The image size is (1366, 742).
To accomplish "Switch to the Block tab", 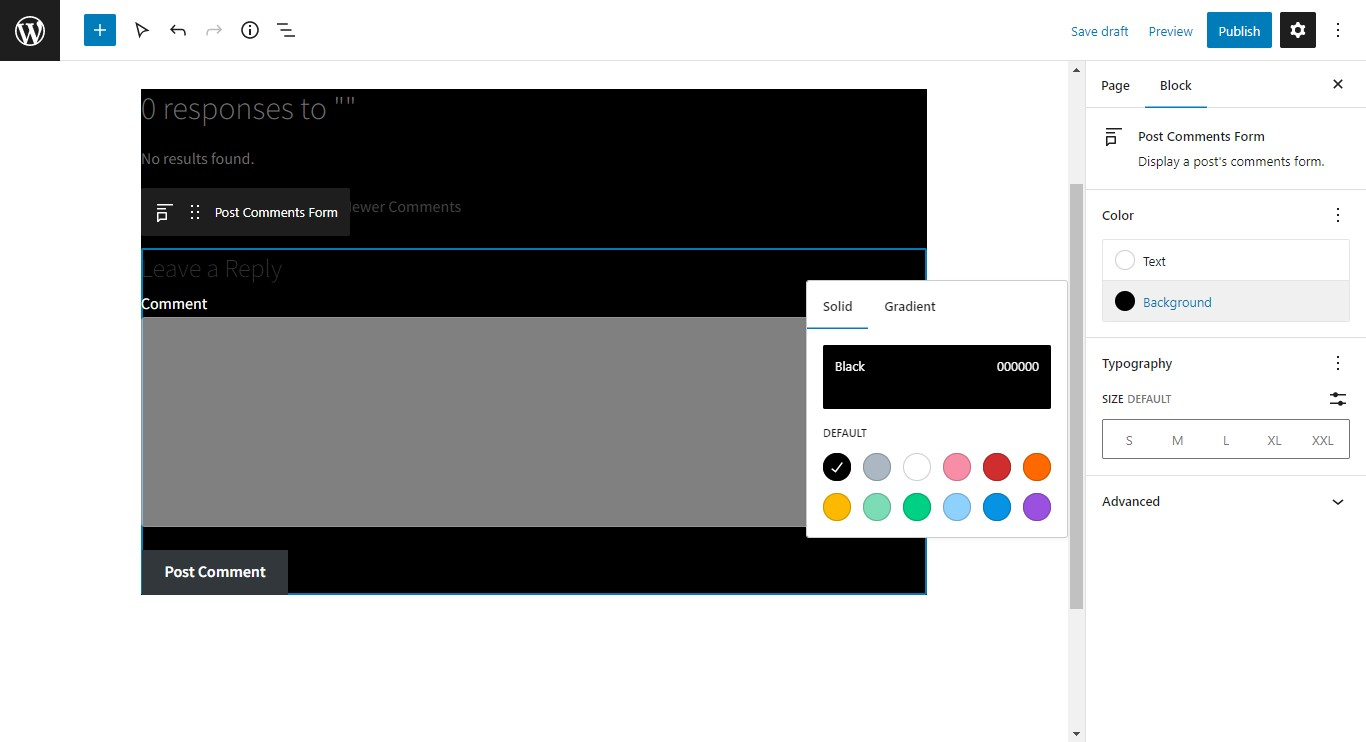I will pos(1175,85).
